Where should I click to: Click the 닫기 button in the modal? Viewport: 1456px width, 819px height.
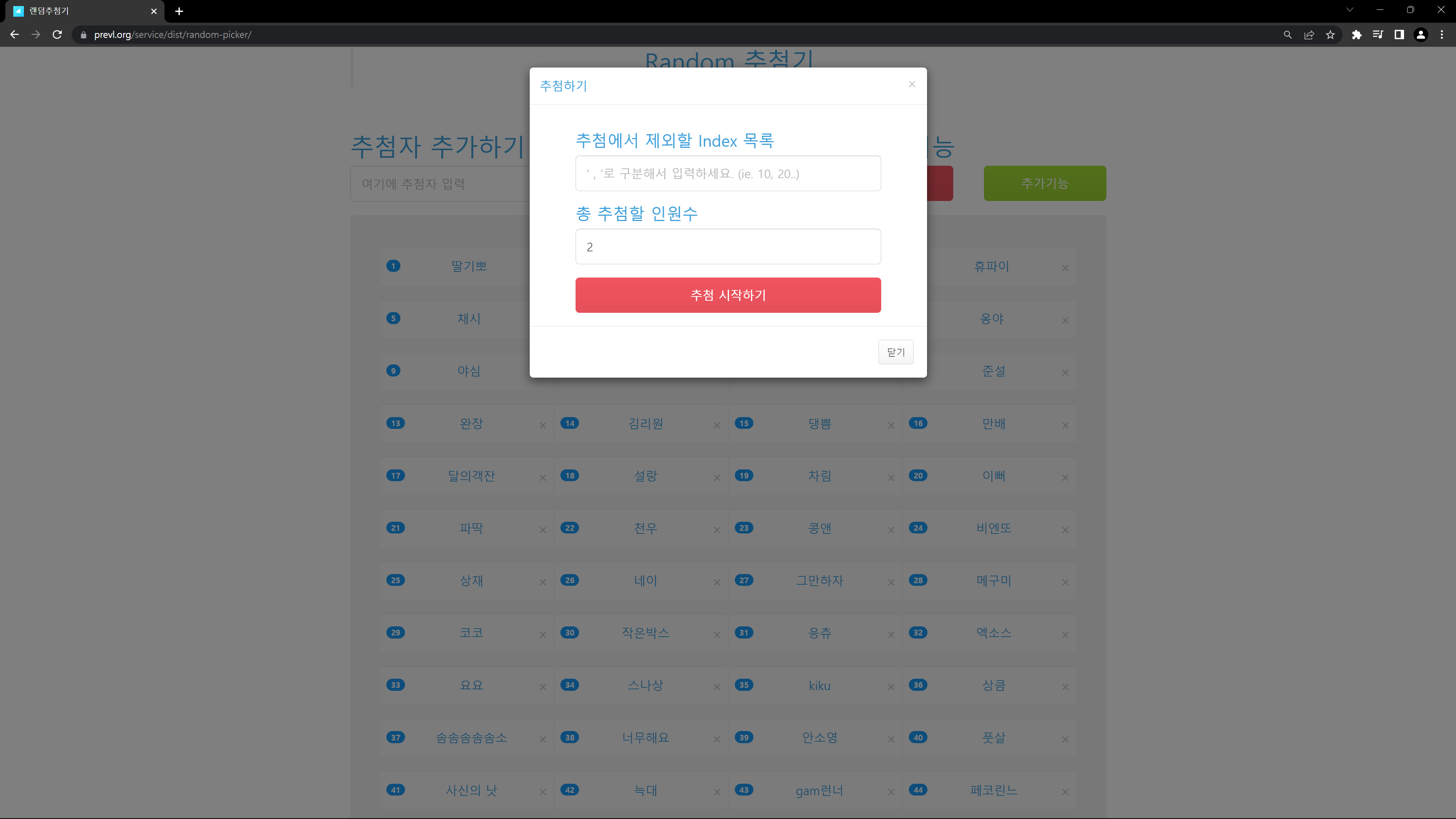click(896, 352)
